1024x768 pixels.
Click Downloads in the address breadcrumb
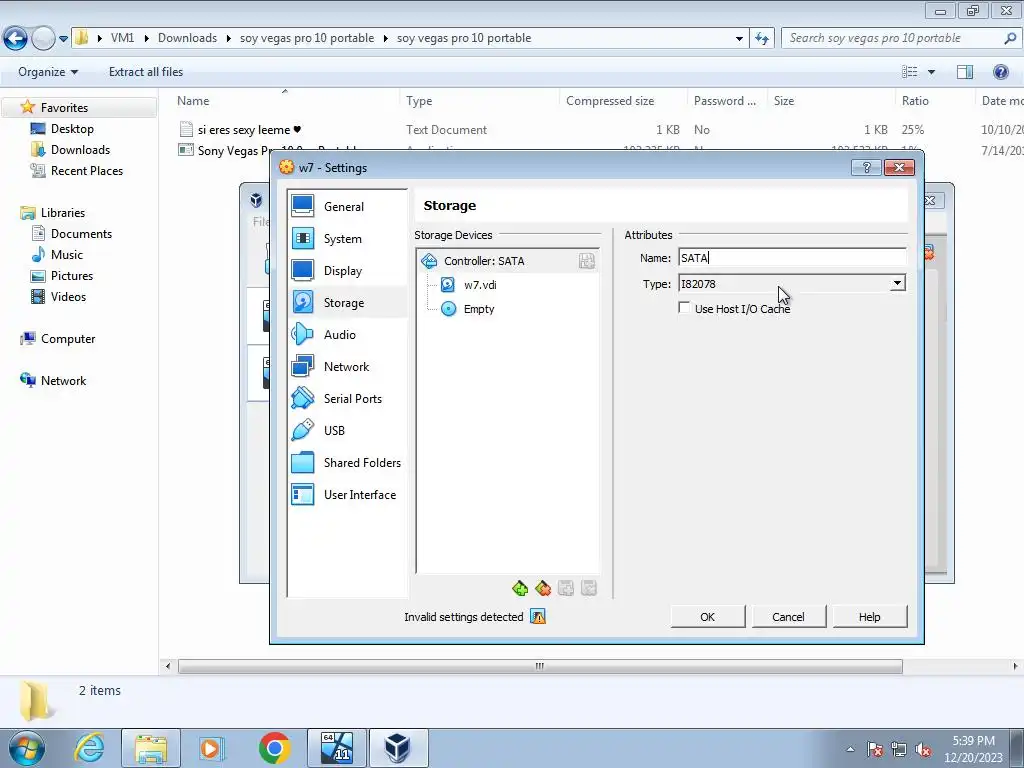pyautogui.click(x=187, y=38)
